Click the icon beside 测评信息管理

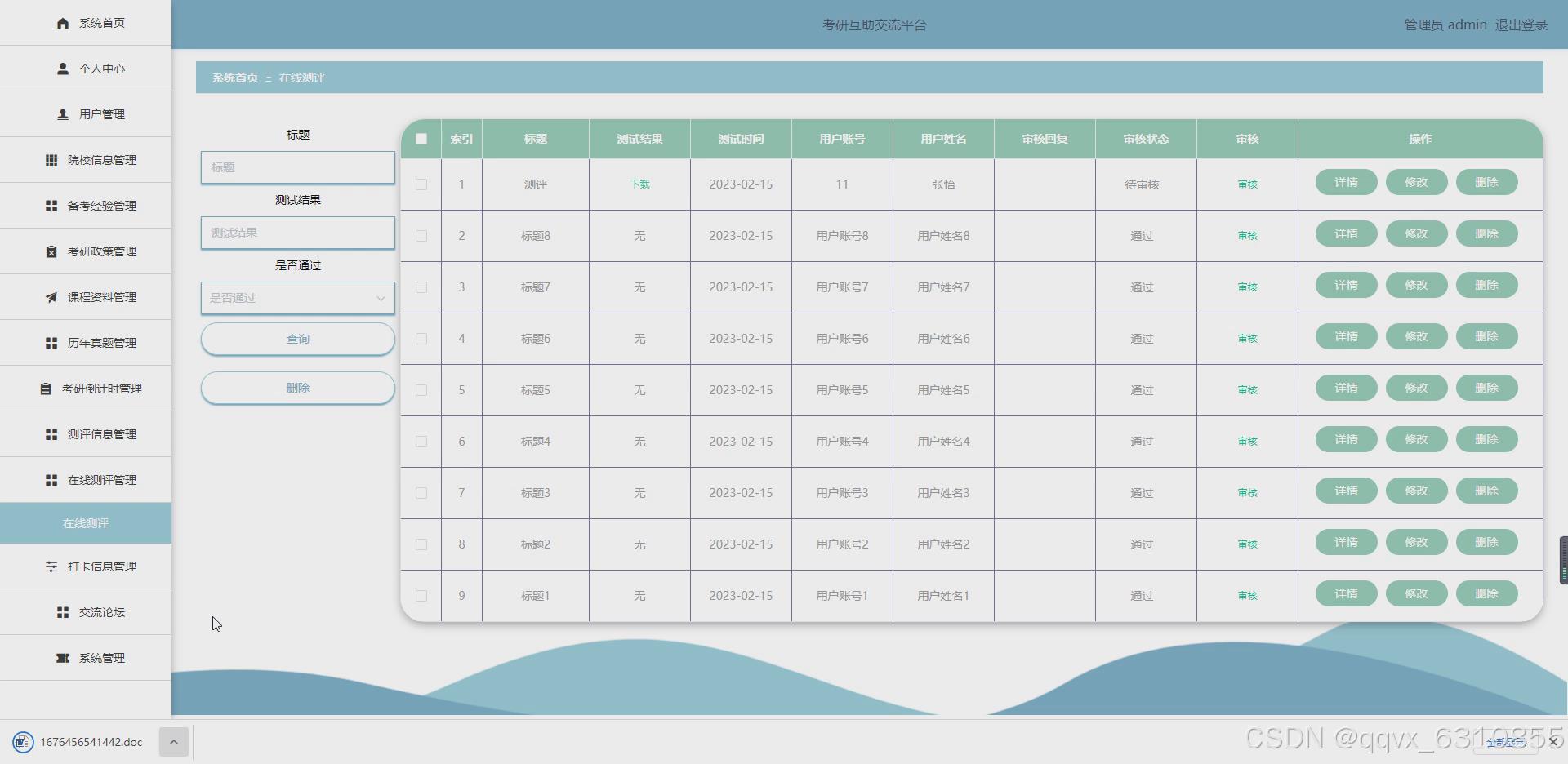(x=51, y=434)
